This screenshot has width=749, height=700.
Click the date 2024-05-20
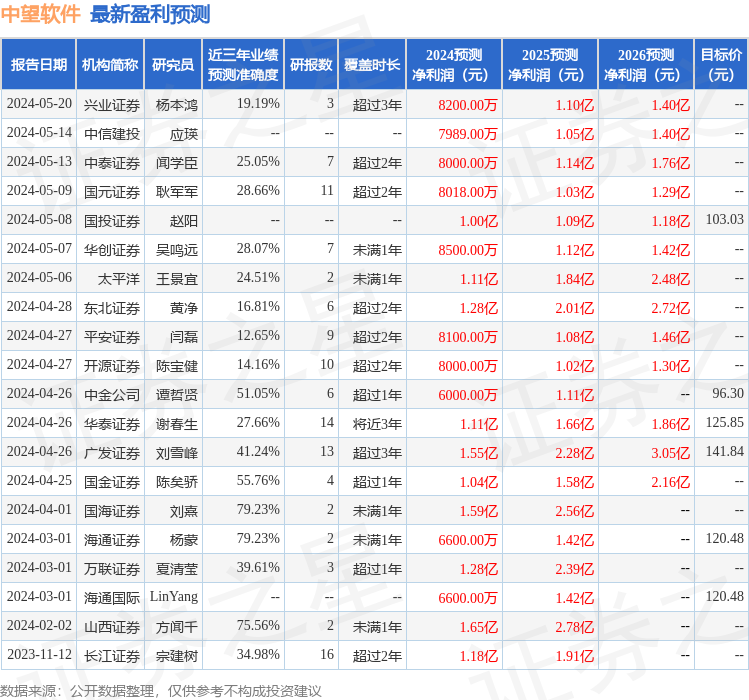coord(39,103)
